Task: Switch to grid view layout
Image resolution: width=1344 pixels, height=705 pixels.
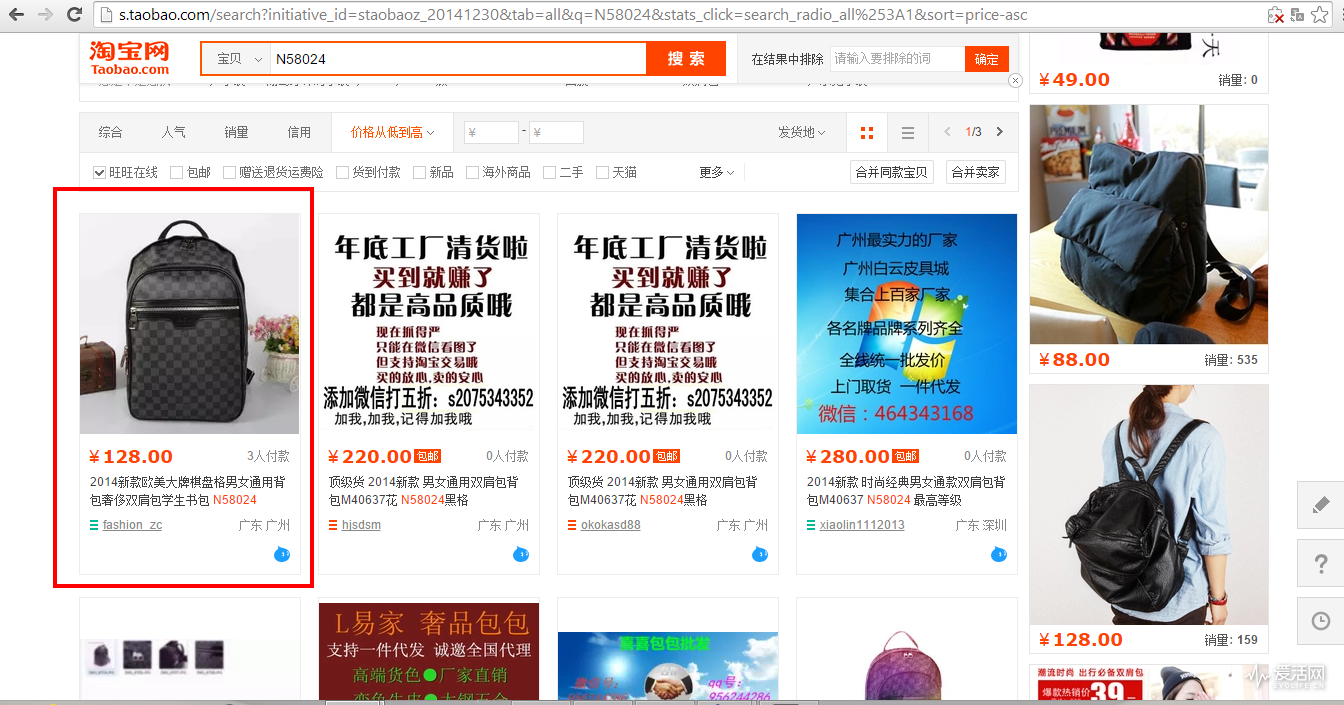Action: click(x=867, y=133)
